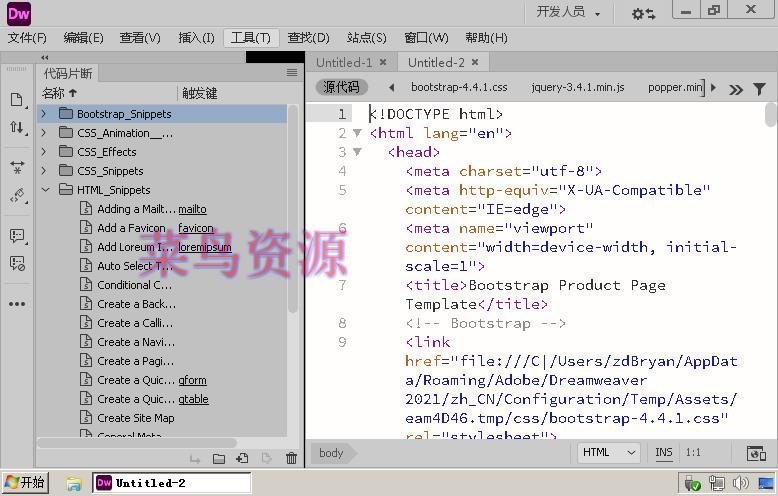Viewport: 778px width, 496px height.
Task: Select the format source code icon
Action: pyautogui.click(x=17, y=195)
